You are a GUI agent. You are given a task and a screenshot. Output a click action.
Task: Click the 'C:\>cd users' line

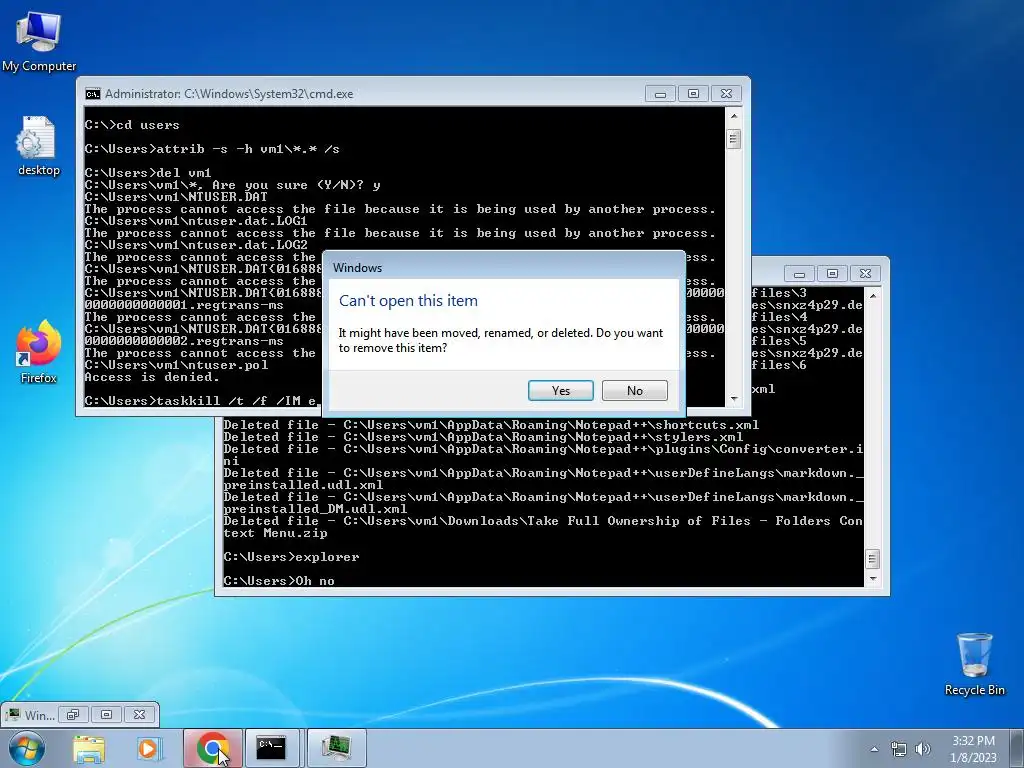[132, 125]
